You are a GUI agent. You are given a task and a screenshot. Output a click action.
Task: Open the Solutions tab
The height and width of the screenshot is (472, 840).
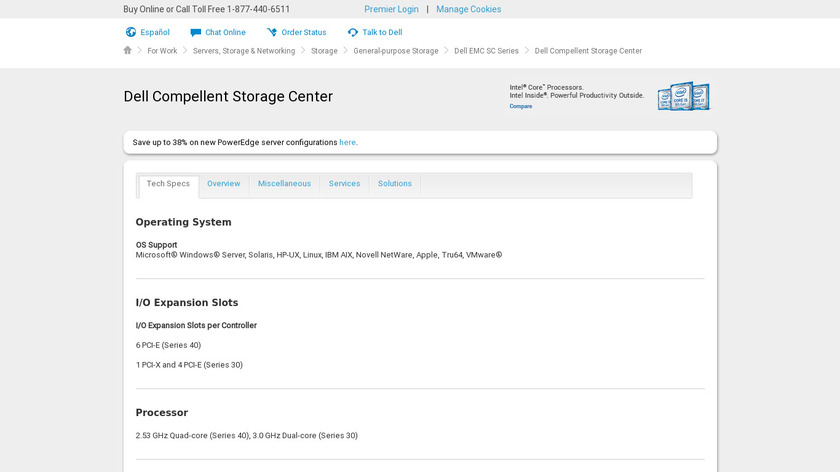395,184
